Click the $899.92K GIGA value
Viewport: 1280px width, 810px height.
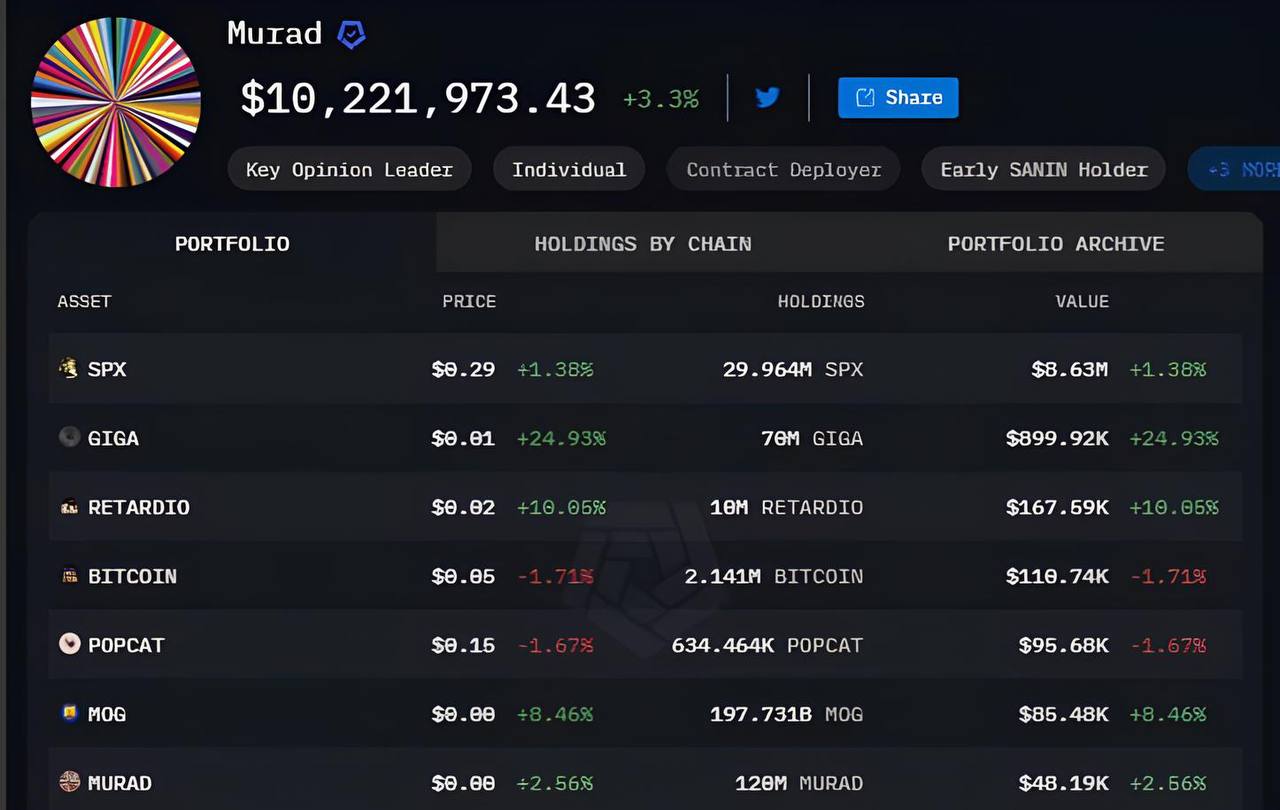tap(1057, 438)
